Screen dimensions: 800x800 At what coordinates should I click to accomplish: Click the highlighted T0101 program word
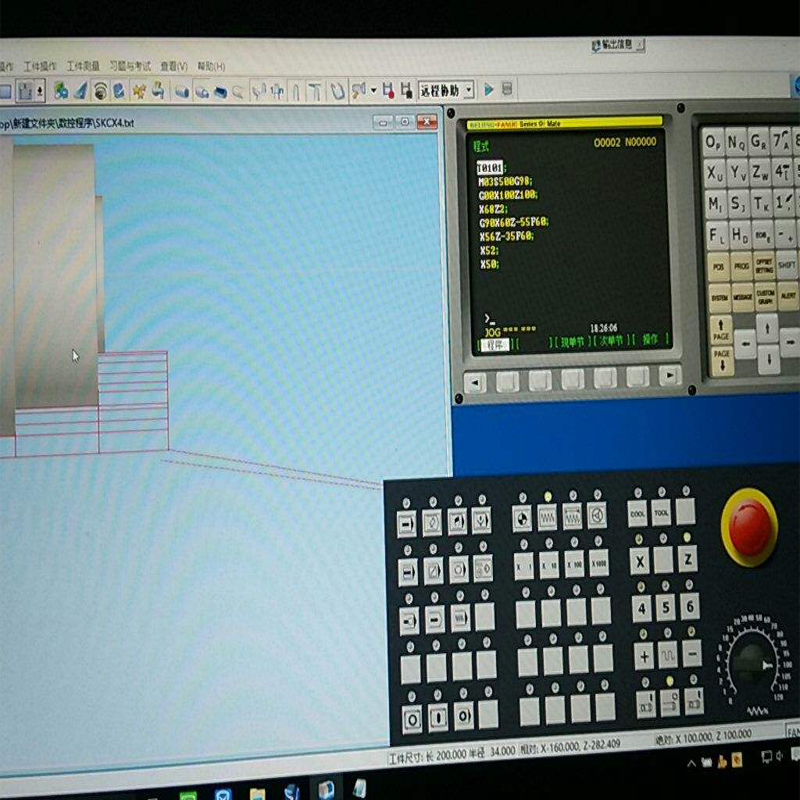coord(489,168)
